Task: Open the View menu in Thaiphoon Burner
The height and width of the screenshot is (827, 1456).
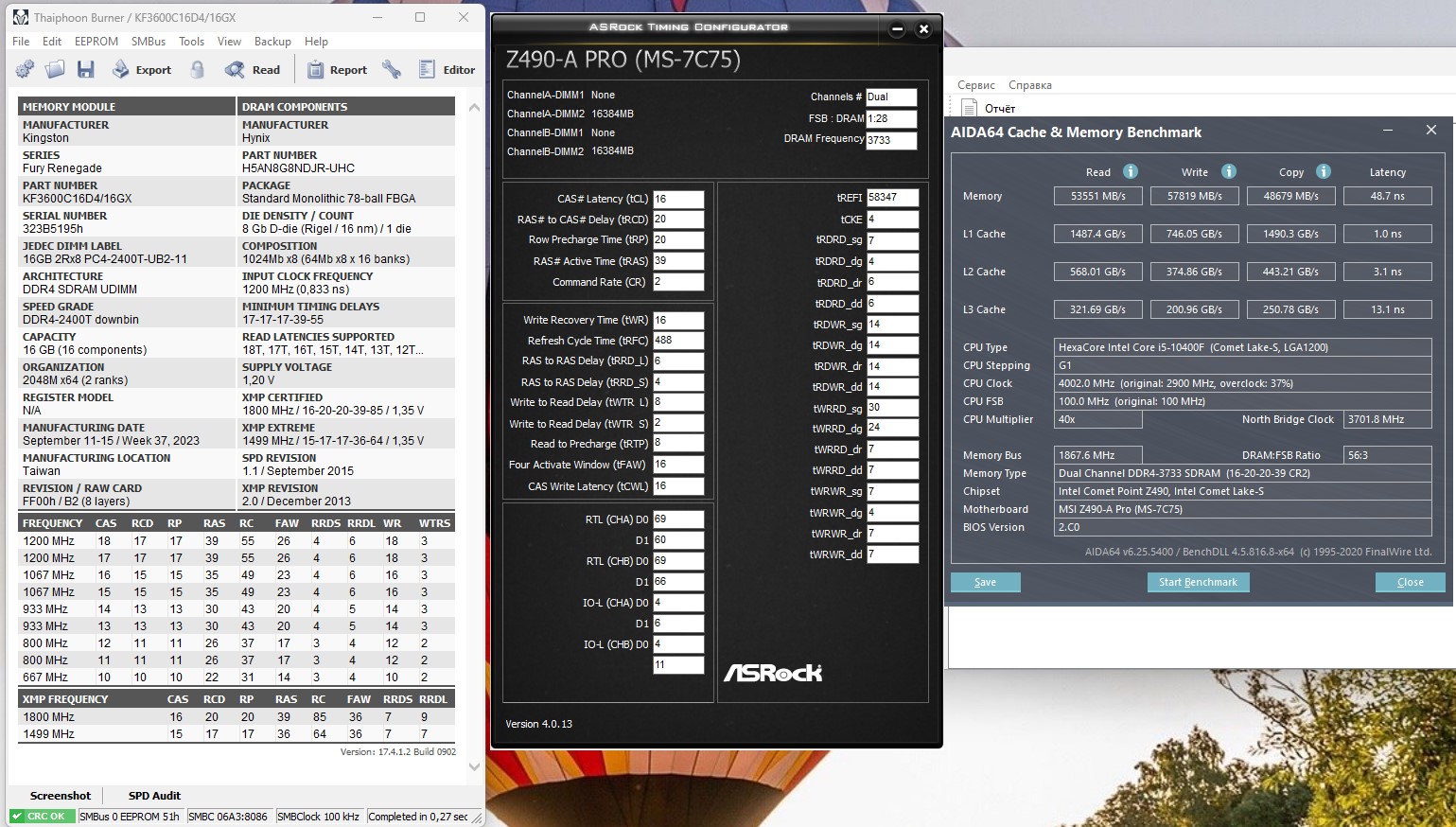Action: [x=230, y=42]
